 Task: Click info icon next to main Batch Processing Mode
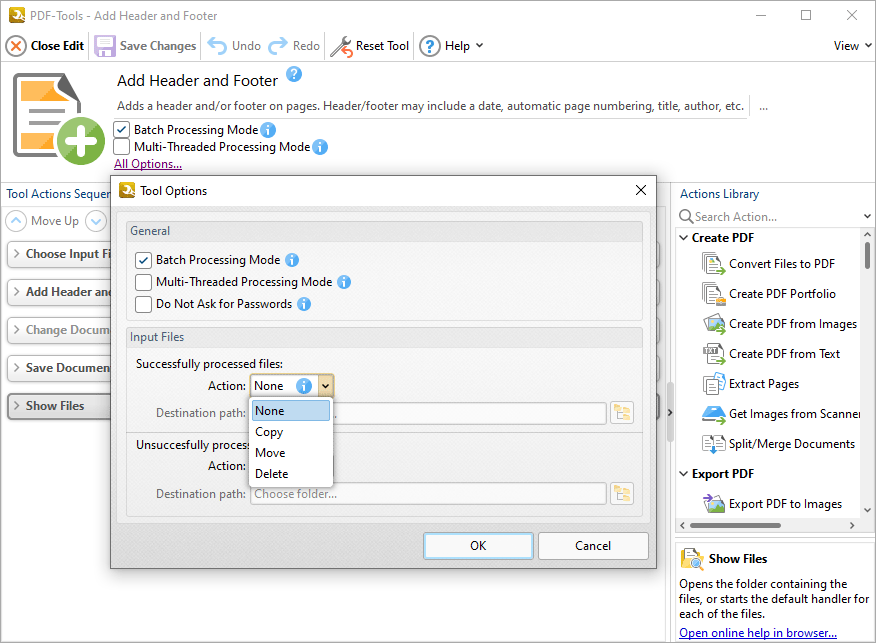pyautogui.click(x=268, y=130)
